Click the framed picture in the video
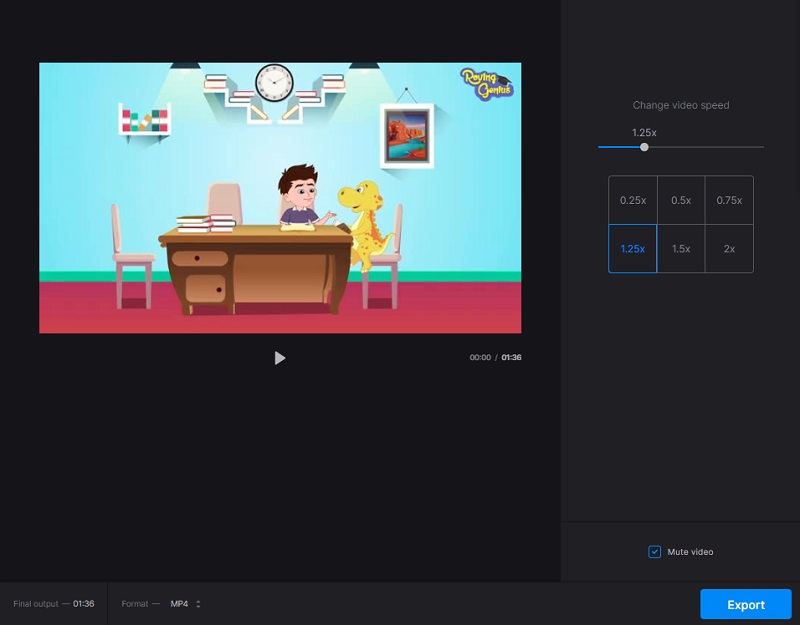Viewport: 800px width, 625px height. click(x=406, y=135)
